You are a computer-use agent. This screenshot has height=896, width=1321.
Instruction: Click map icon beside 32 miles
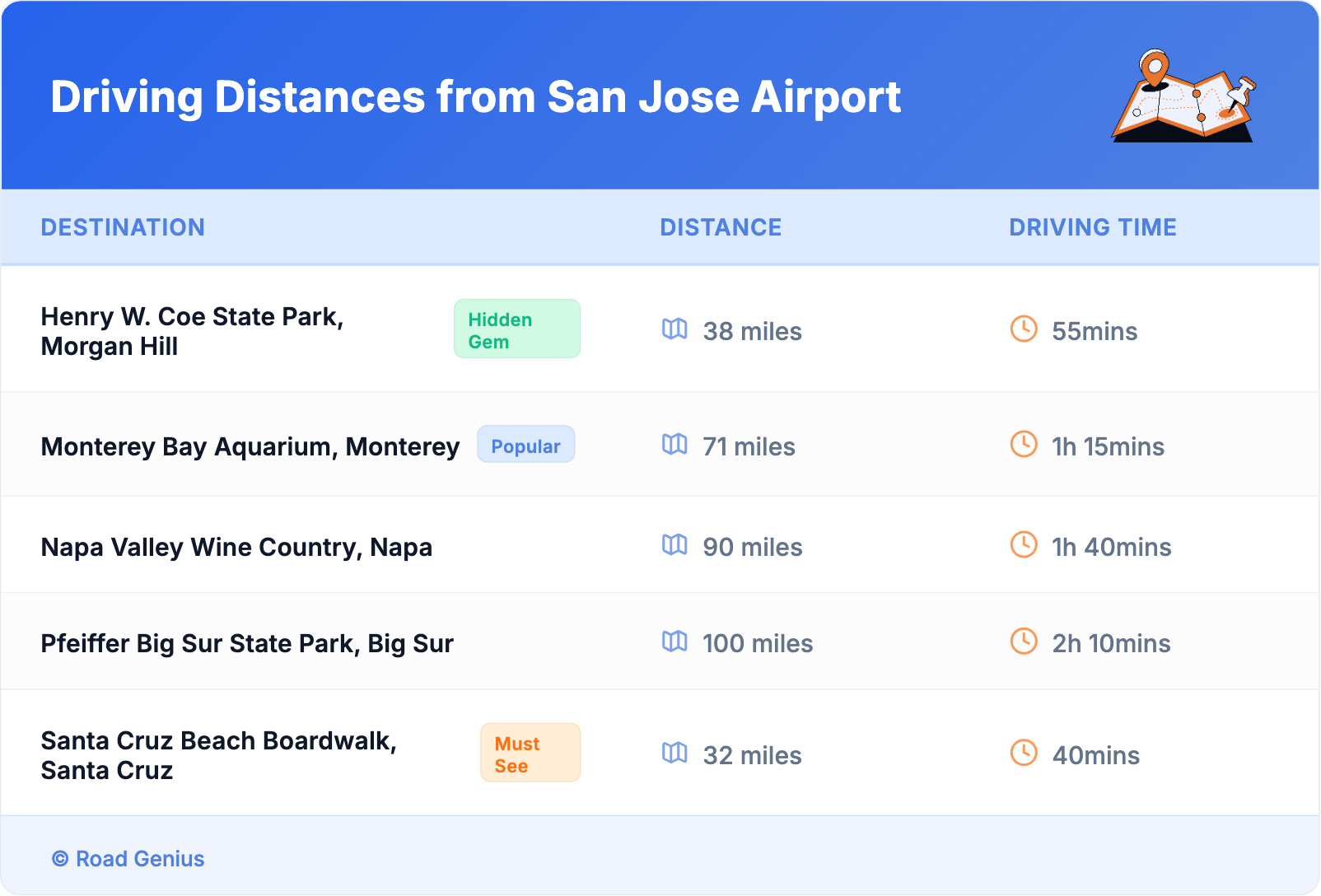point(675,753)
